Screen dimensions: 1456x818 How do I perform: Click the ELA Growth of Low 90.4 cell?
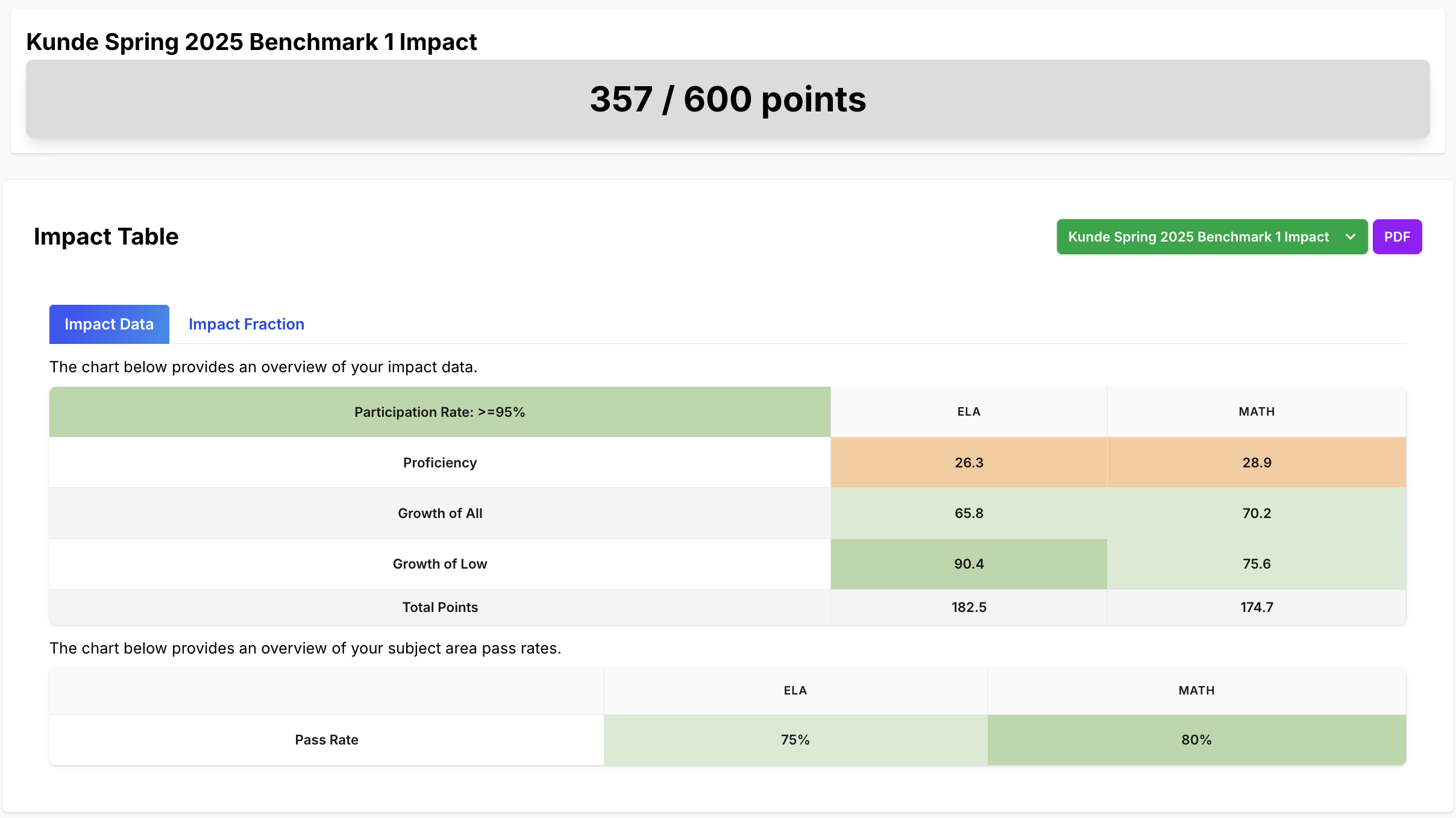968,564
